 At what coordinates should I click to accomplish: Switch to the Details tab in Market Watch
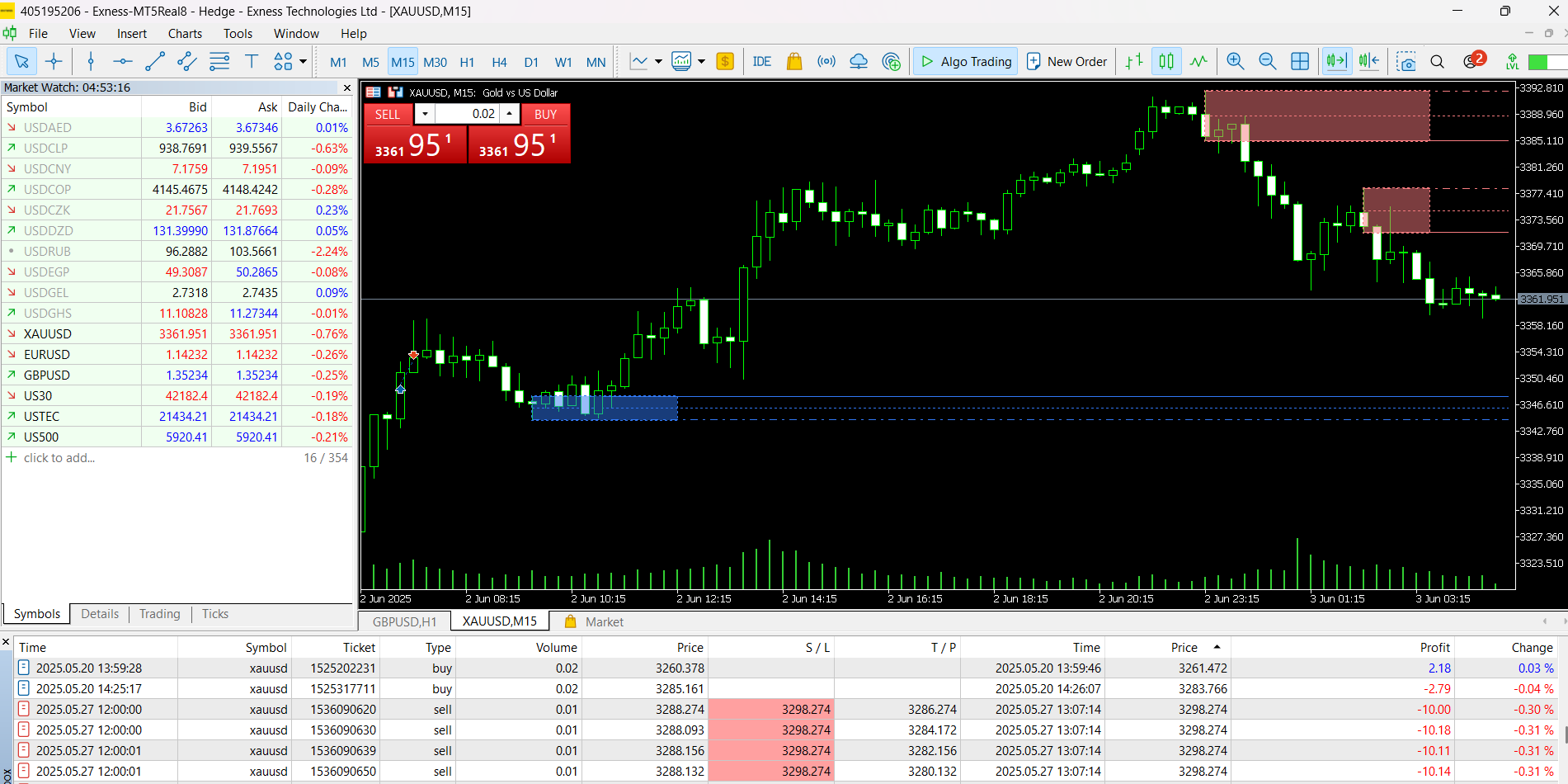click(x=100, y=614)
